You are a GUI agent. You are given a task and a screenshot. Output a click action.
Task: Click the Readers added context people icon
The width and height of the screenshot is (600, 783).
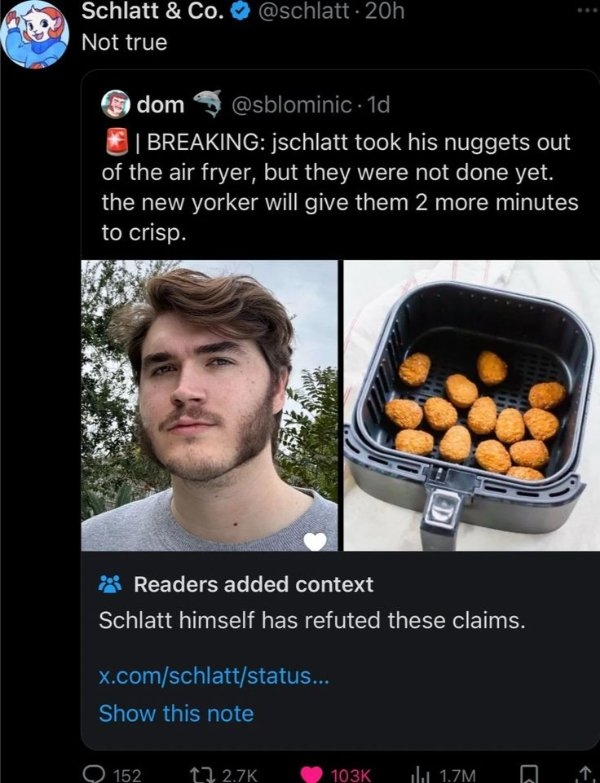click(x=110, y=584)
